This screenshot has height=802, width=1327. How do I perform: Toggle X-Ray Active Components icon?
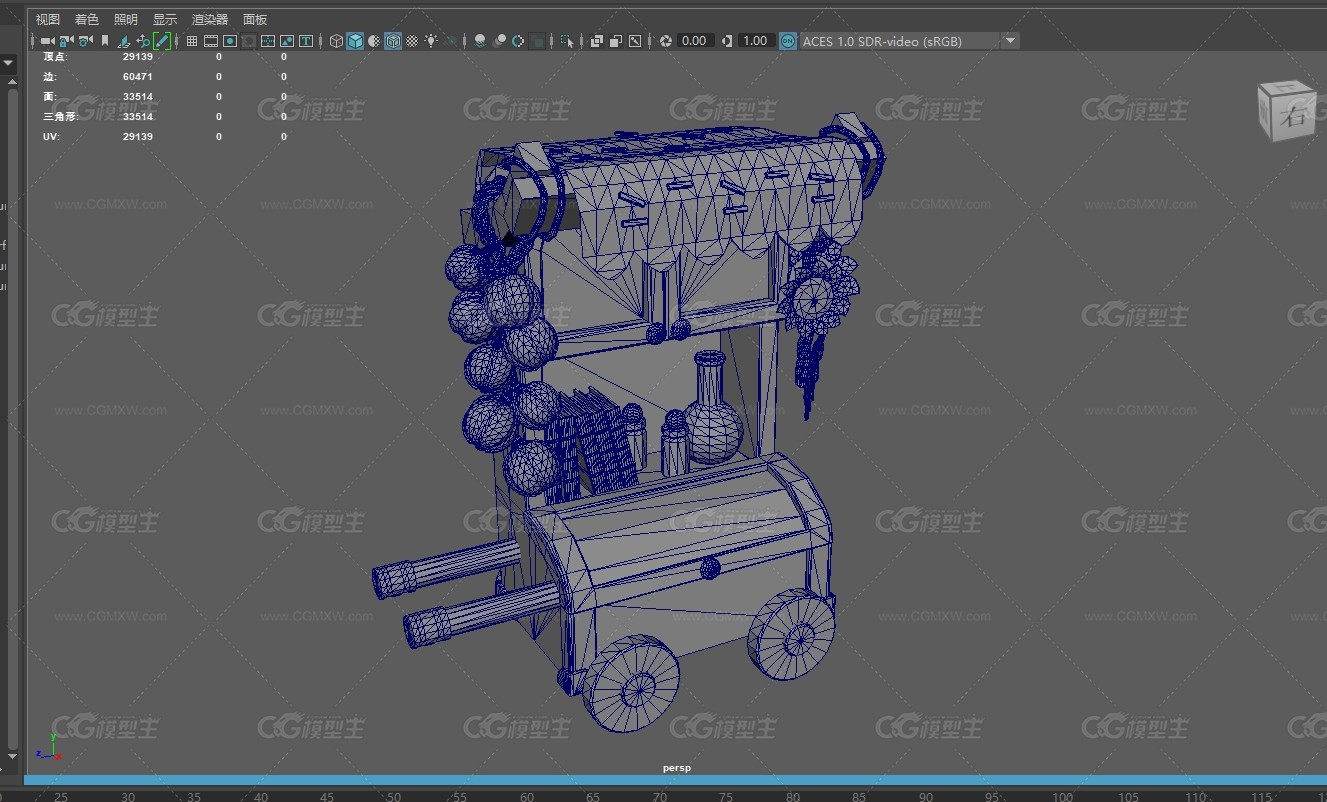[616, 41]
